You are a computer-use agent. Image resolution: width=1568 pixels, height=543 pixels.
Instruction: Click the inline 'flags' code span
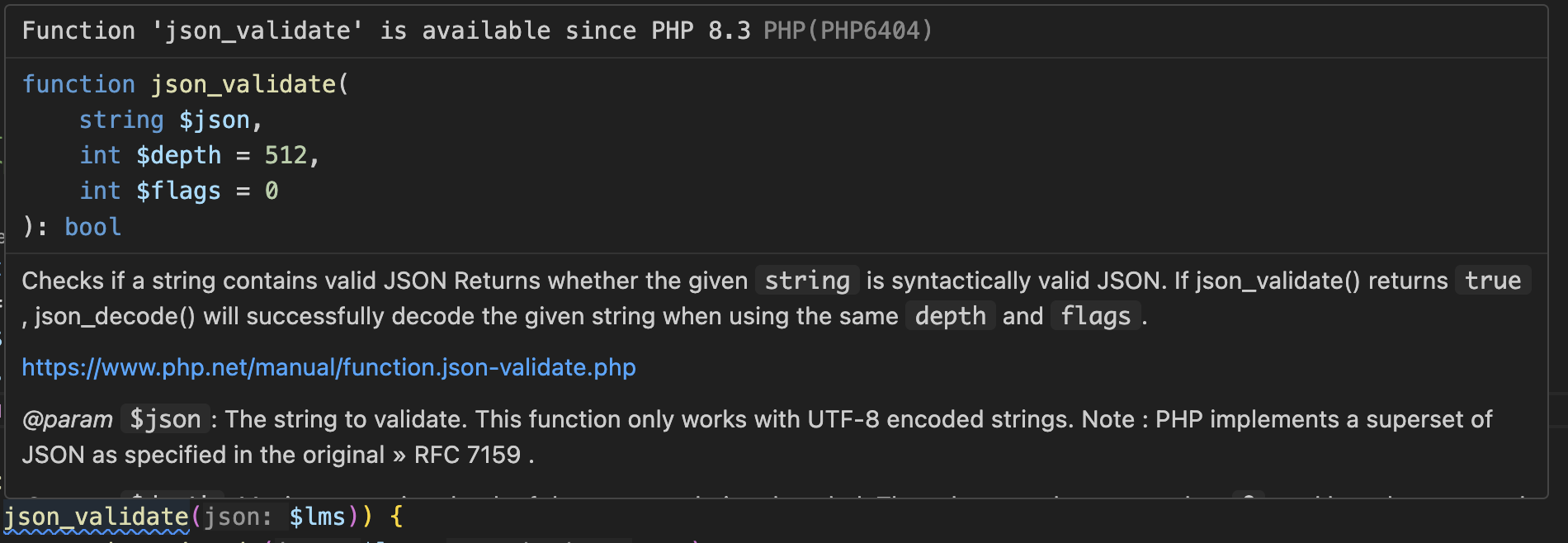(x=1095, y=316)
